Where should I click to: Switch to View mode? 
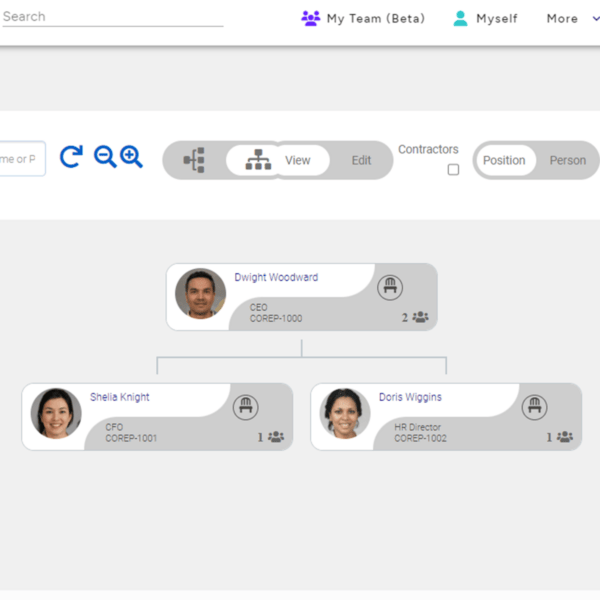[x=298, y=160]
